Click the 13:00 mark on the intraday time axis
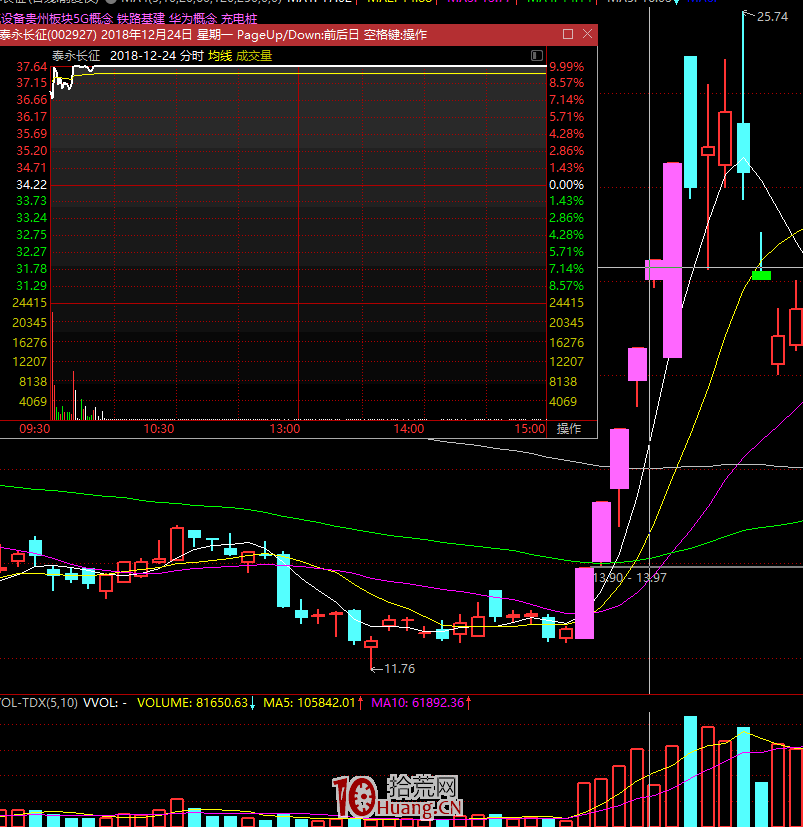The image size is (803, 827). coord(286,428)
